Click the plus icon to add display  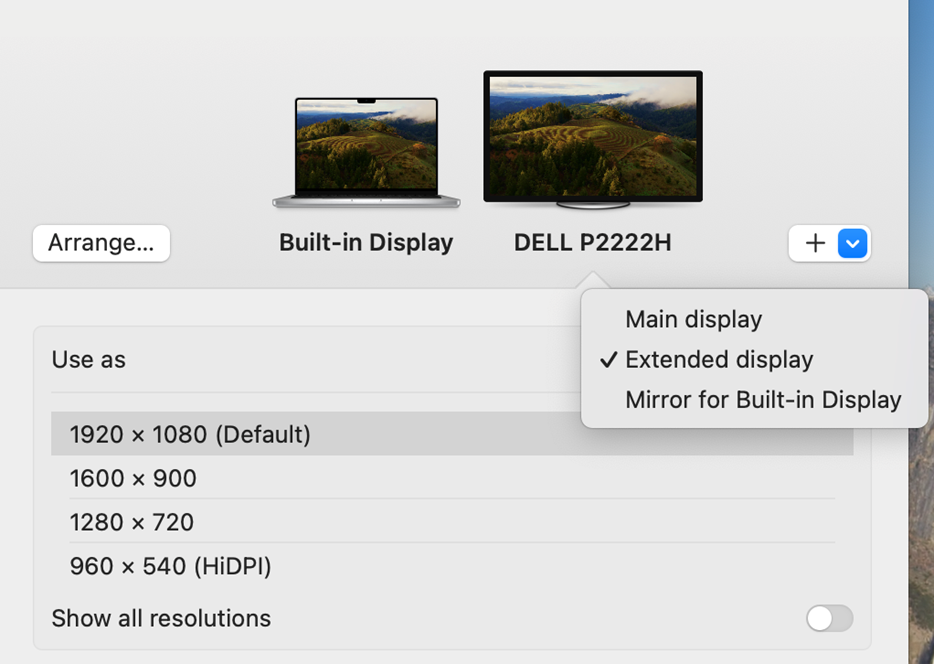pos(815,243)
